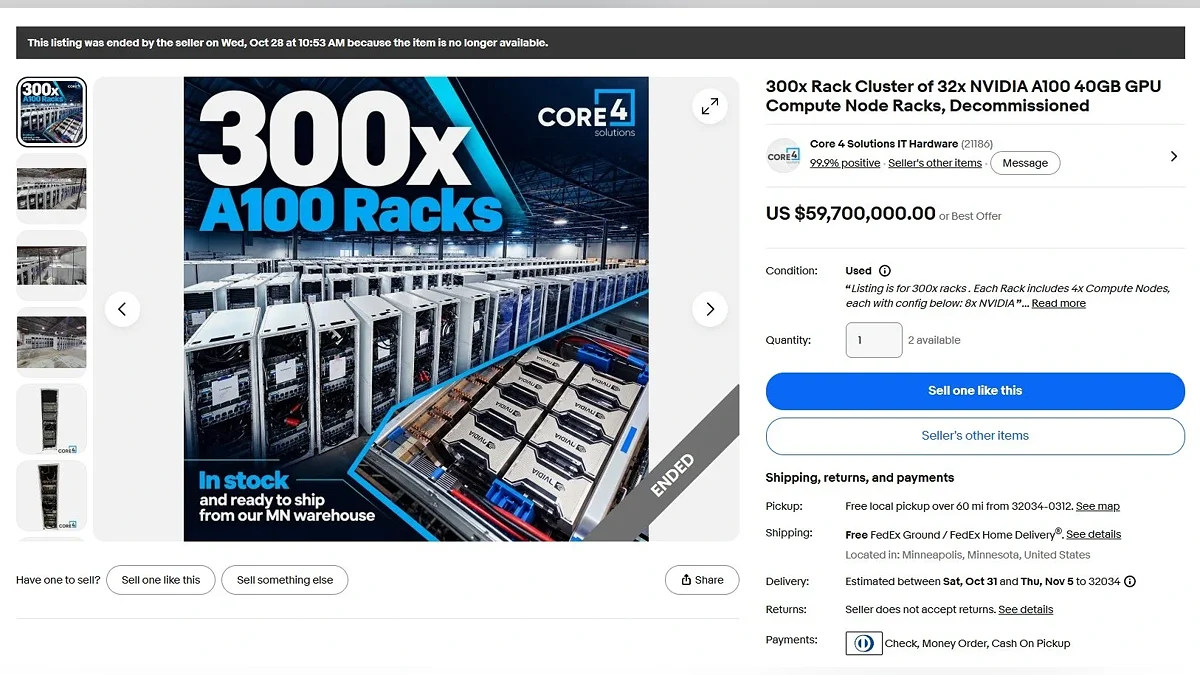This screenshot has height=675, width=1200.
Task: Share this listing
Action: [x=702, y=580]
